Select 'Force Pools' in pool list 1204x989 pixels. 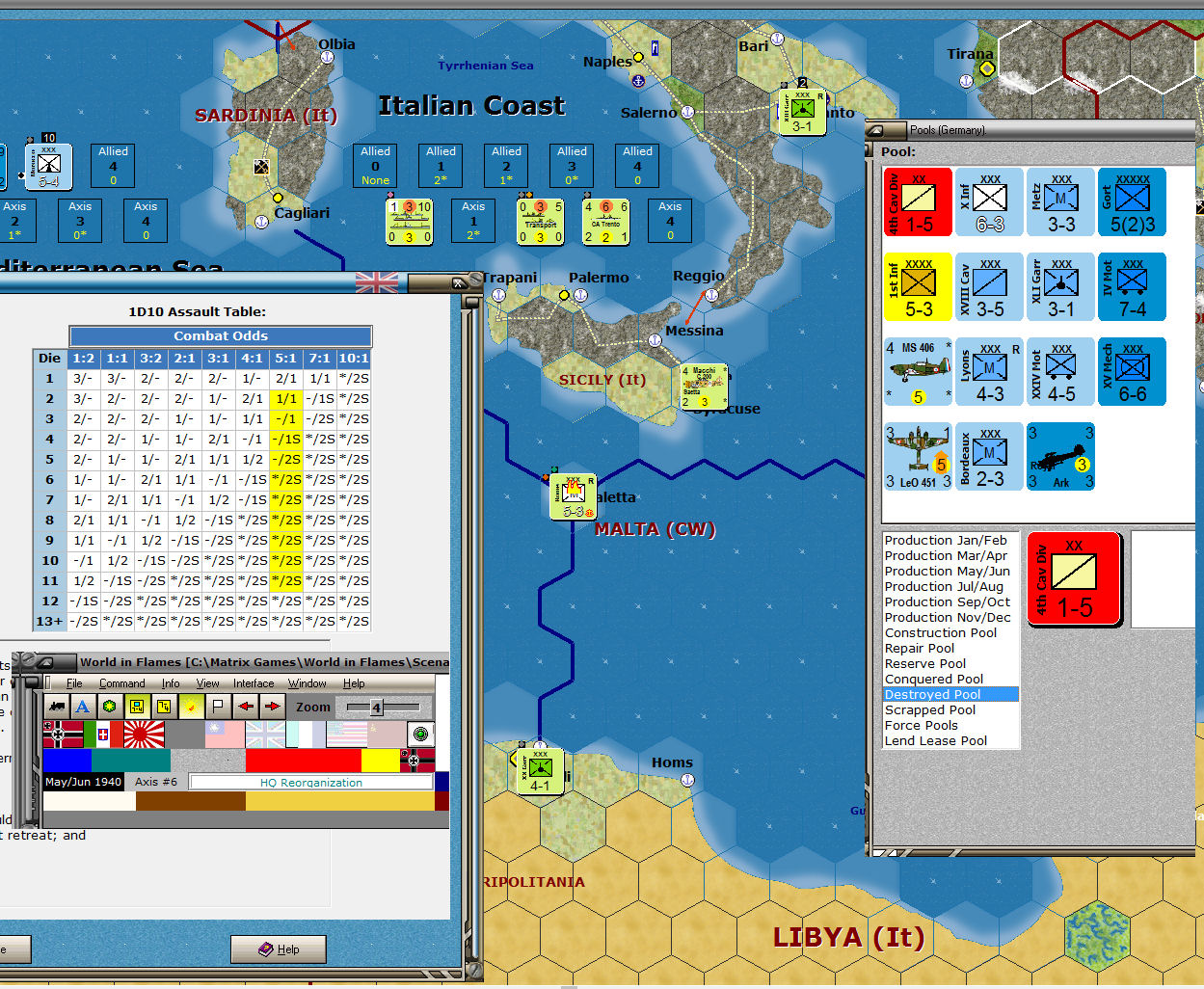pyautogui.click(x=922, y=726)
